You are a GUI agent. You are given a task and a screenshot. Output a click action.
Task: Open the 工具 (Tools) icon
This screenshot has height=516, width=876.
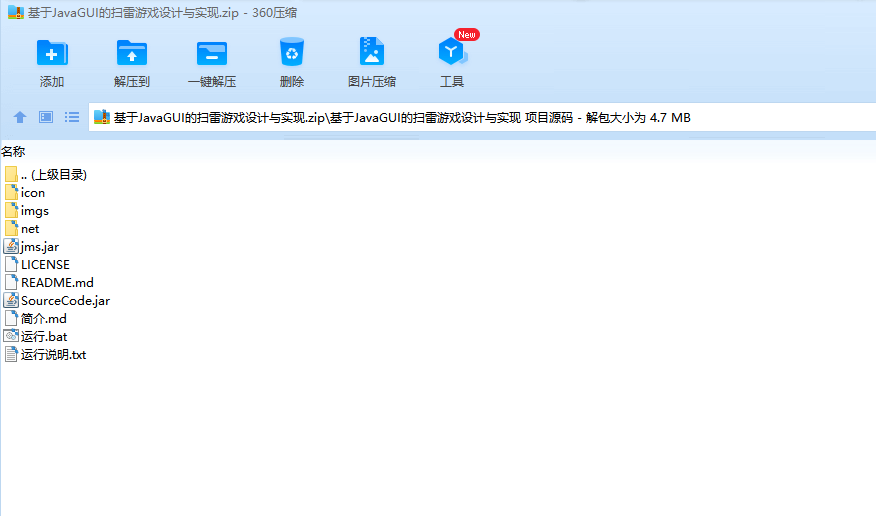click(452, 52)
